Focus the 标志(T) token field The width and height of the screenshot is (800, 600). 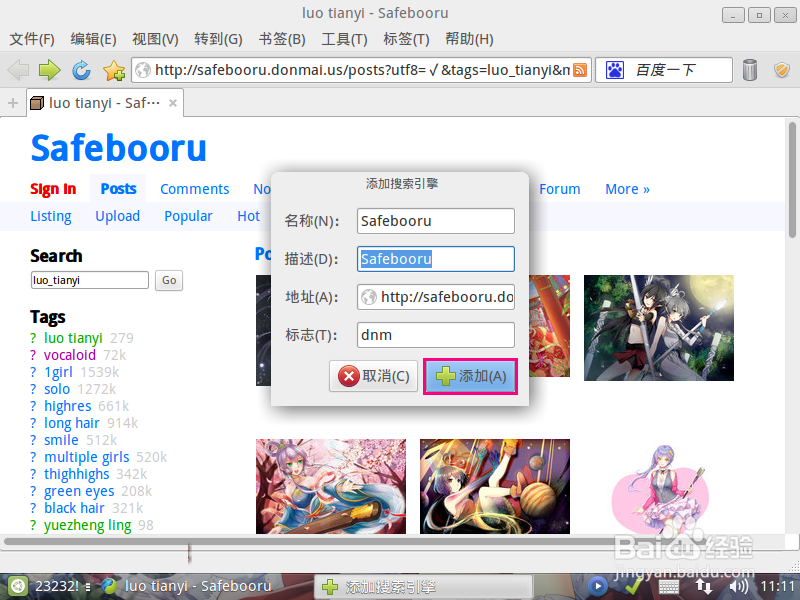436,335
